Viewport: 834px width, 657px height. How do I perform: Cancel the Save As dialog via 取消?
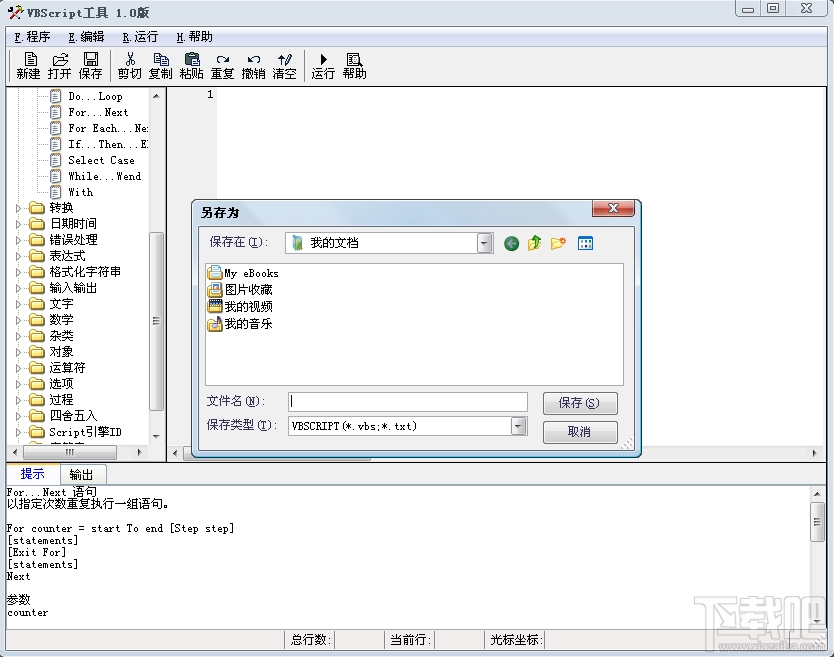580,432
